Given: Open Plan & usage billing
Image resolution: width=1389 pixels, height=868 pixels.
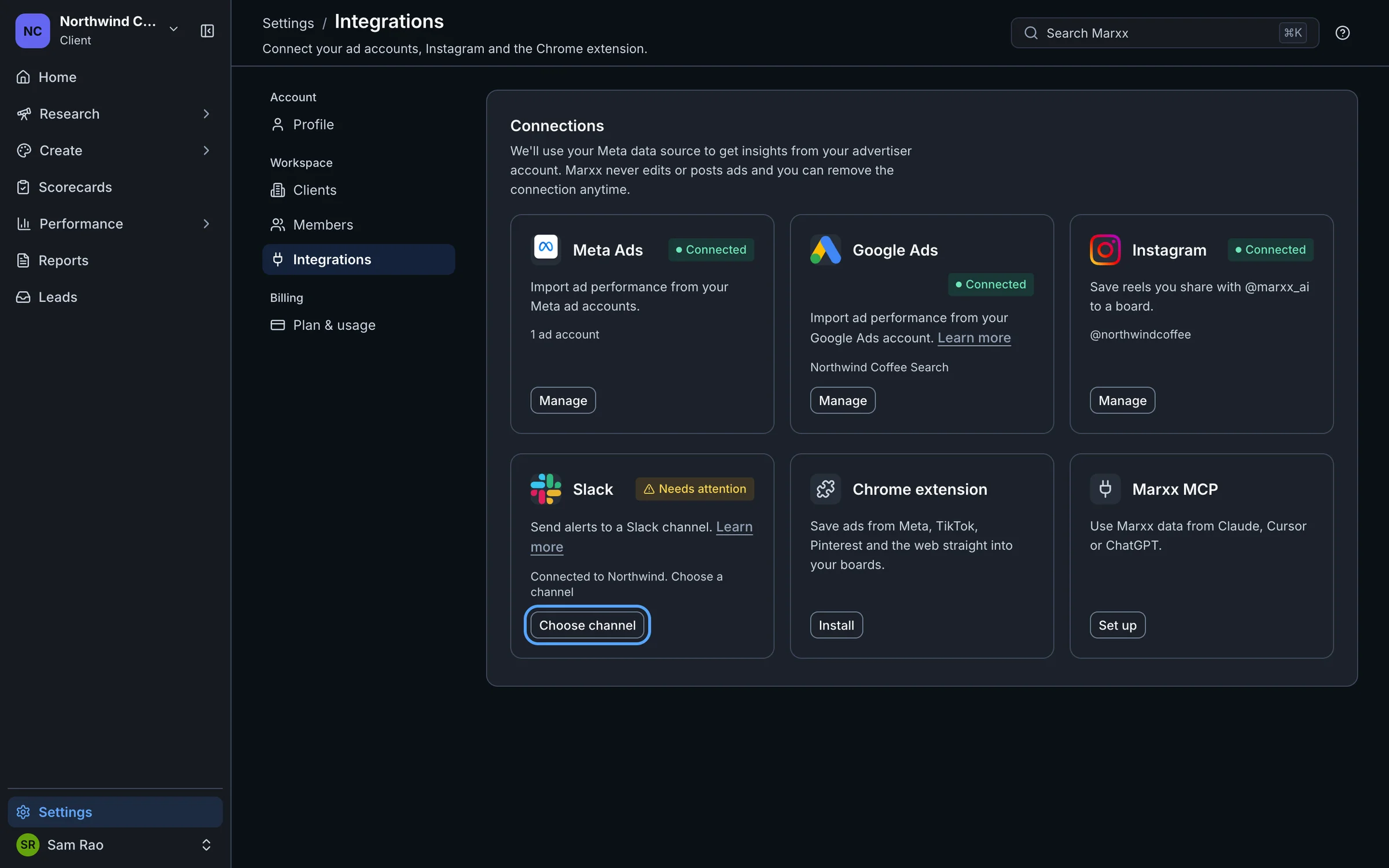Looking at the screenshot, I should click(358, 325).
